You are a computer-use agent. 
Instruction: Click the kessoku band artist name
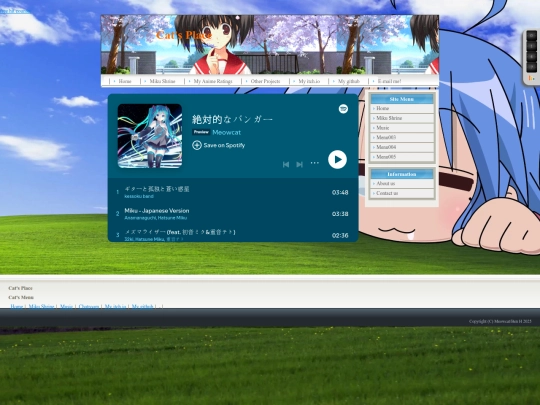coord(139,196)
